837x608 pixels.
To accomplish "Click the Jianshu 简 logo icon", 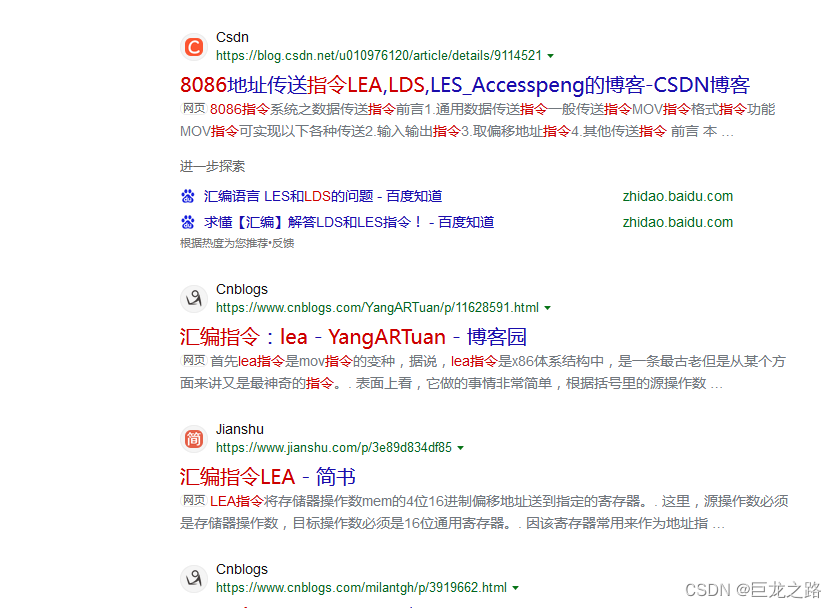I will (x=193, y=438).
